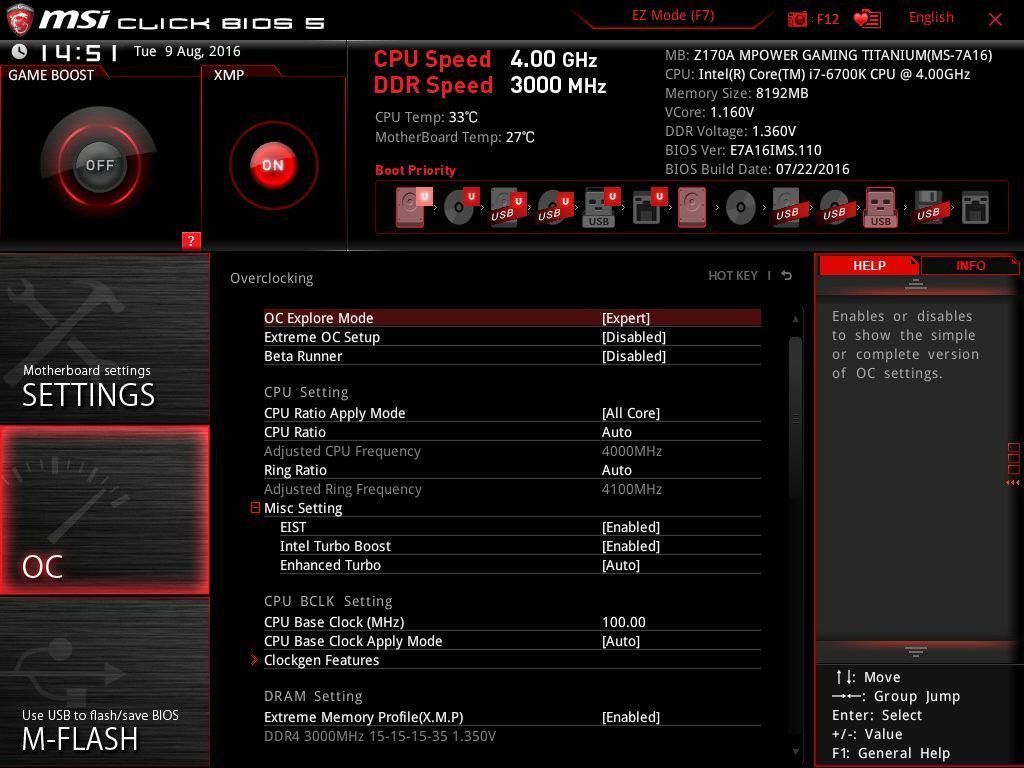Image resolution: width=1024 pixels, height=768 pixels.
Task: Open the SETTINGS motherboard settings section
Action: point(104,338)
